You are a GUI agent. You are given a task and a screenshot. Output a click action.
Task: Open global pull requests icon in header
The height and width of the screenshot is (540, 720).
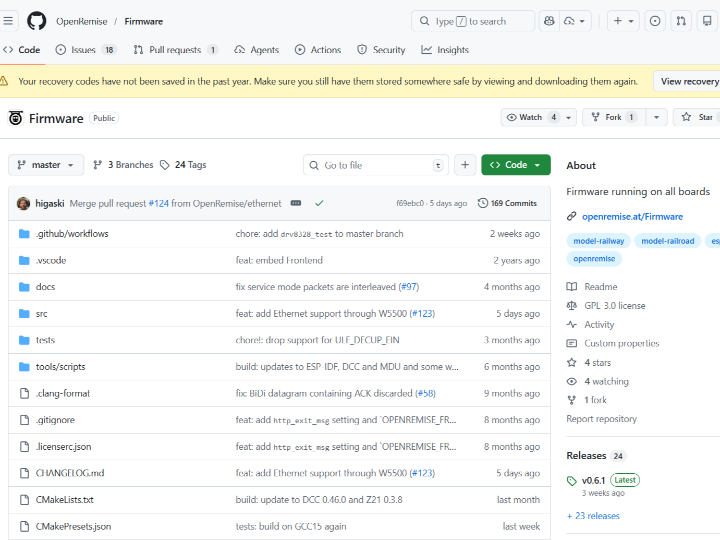tap(681, 21)
